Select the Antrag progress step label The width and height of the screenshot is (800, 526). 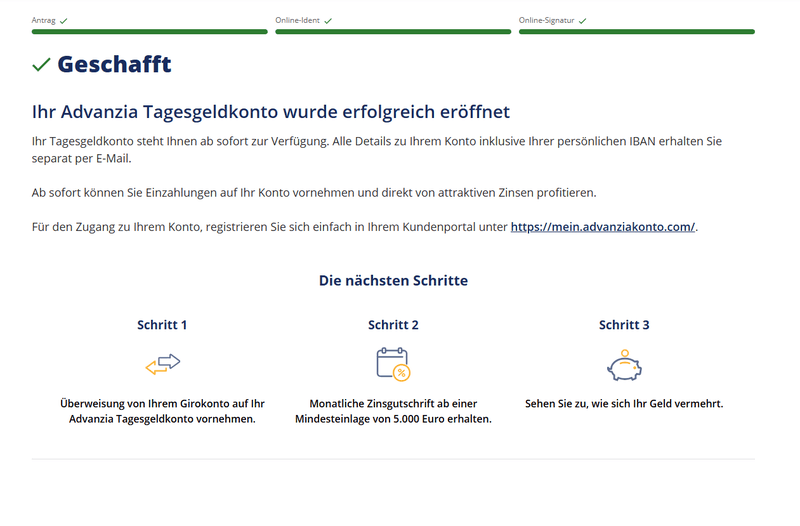43,20
